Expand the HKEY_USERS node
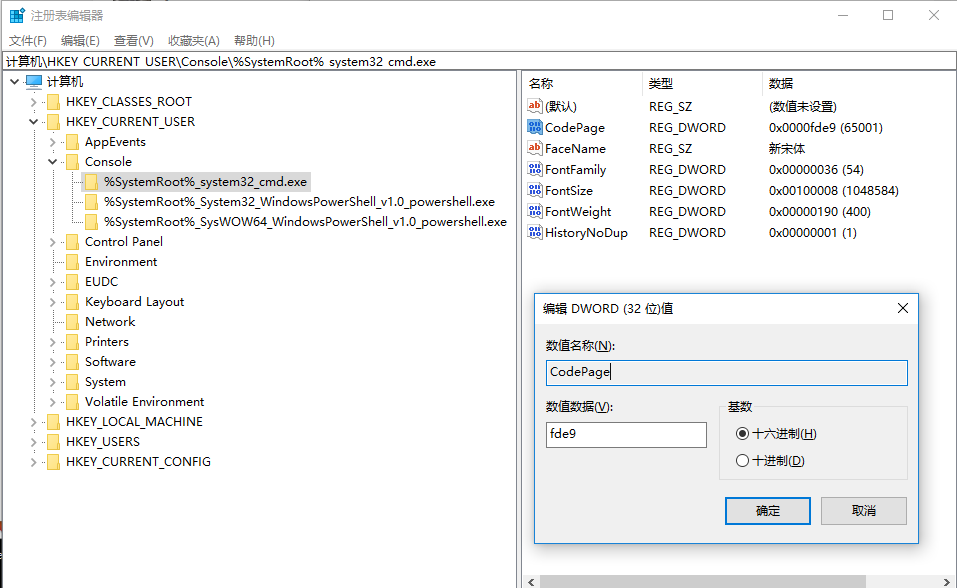This screenshot has width=957, height=588. pyautogui.click(x=34, y=442)
